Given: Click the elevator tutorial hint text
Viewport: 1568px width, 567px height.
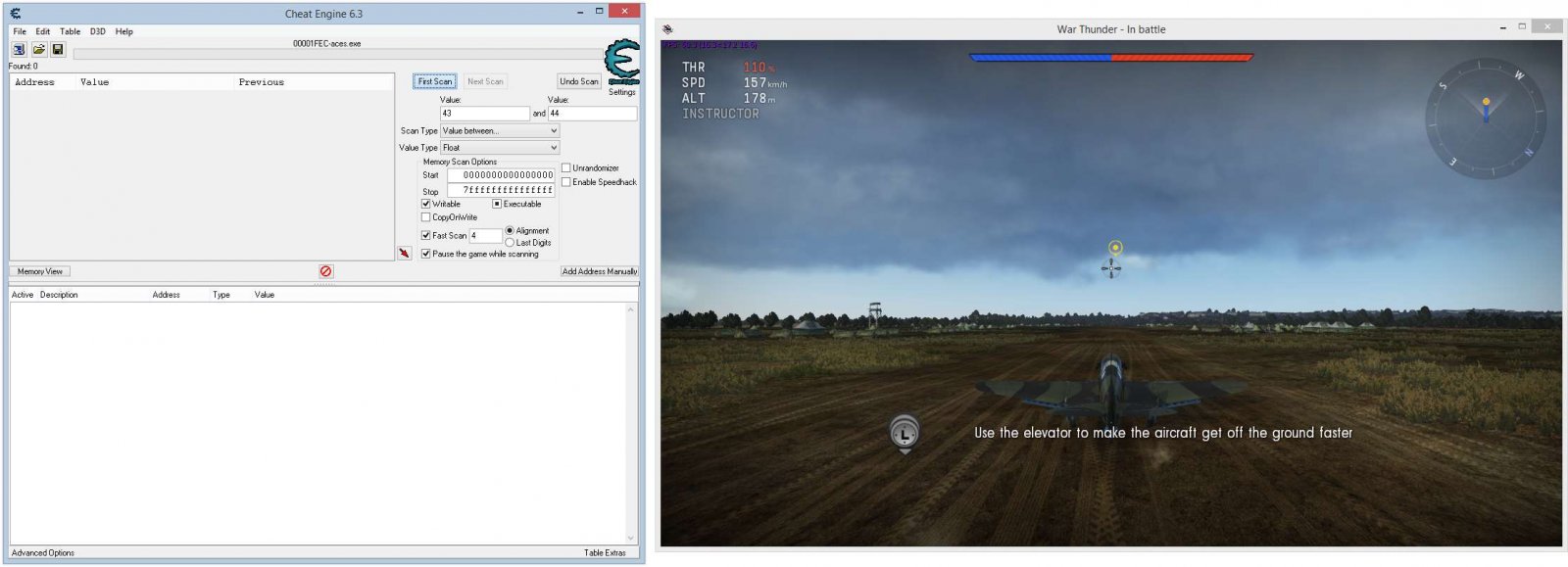Looking at the screenshot, I should (1163, 433).
